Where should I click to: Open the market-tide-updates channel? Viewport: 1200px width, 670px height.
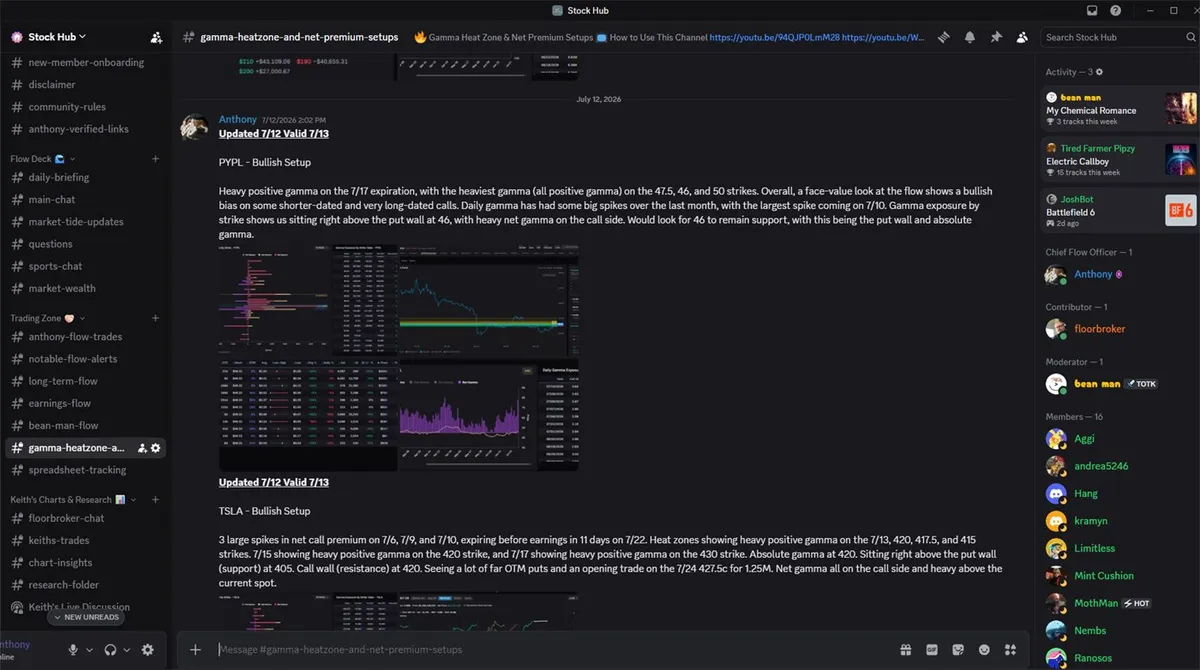click(x=86, y=222)
